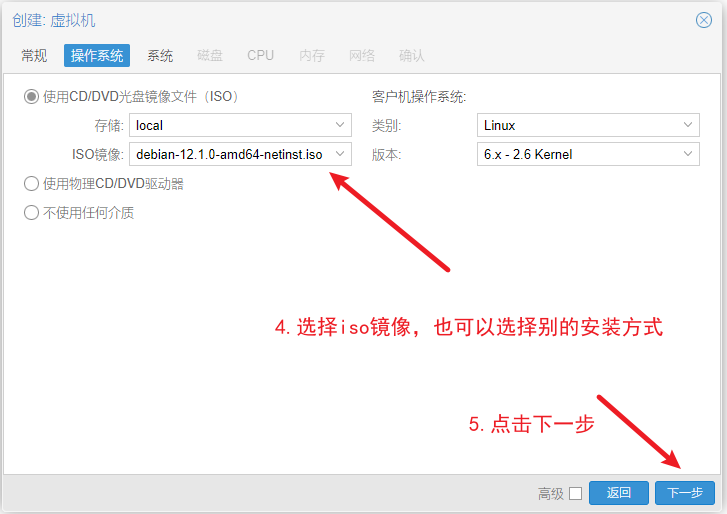
Task: Click the 类别 Linux input field
Action: tap(578, 126)
